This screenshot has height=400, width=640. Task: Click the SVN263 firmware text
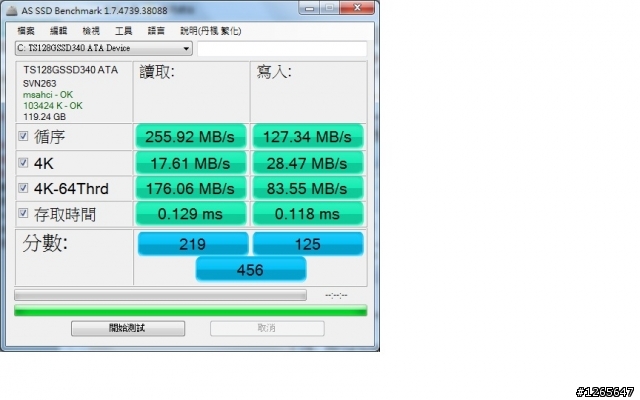39,84
